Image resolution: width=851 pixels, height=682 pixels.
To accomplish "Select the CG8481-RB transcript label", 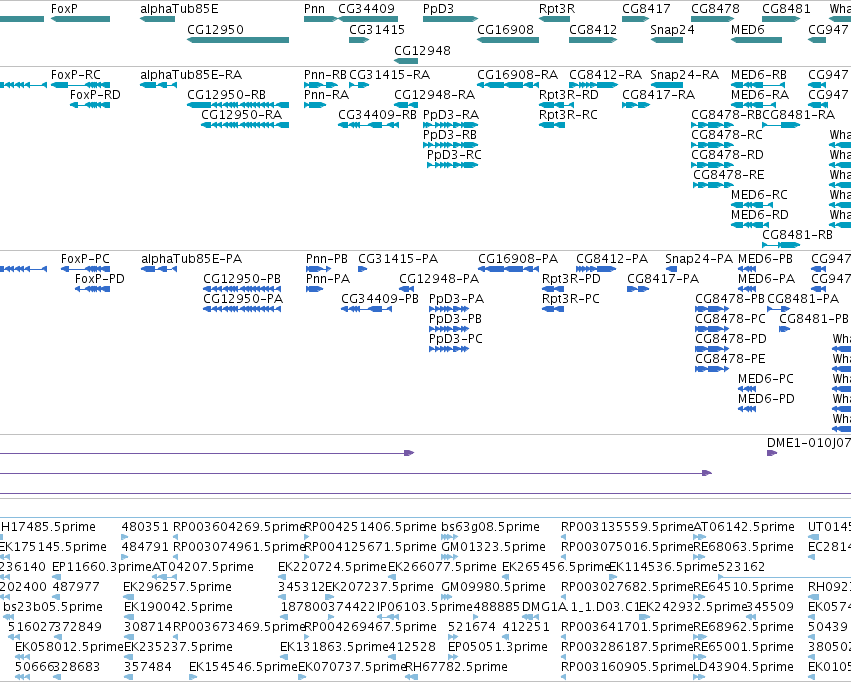I will tap(797, 234).
